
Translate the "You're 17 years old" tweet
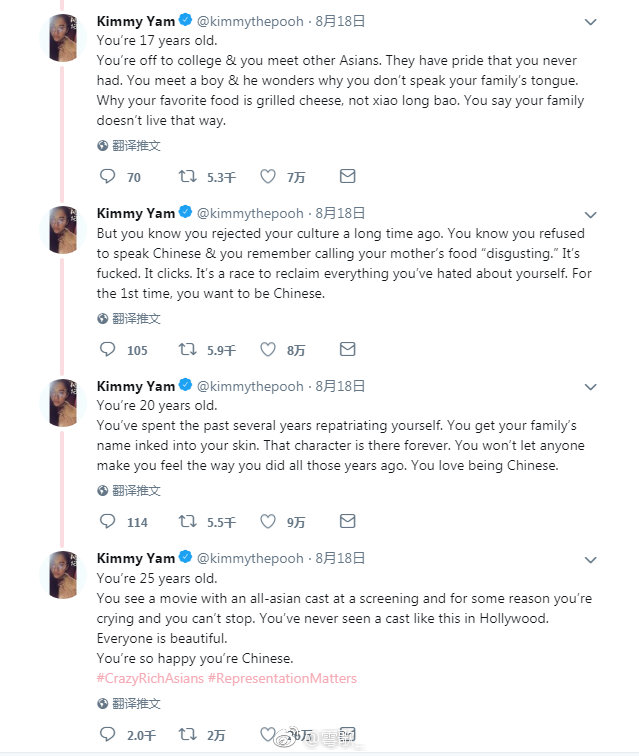point(129,146)
